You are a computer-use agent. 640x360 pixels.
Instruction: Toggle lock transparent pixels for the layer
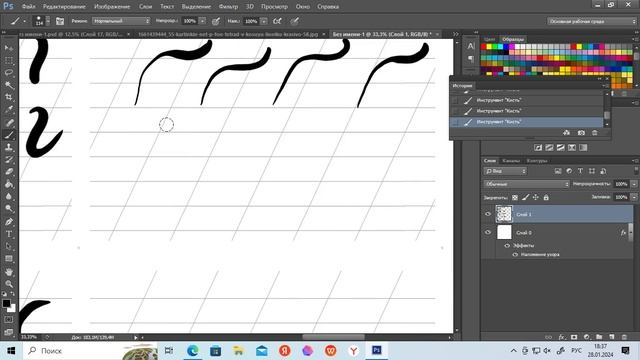point(515,198)
